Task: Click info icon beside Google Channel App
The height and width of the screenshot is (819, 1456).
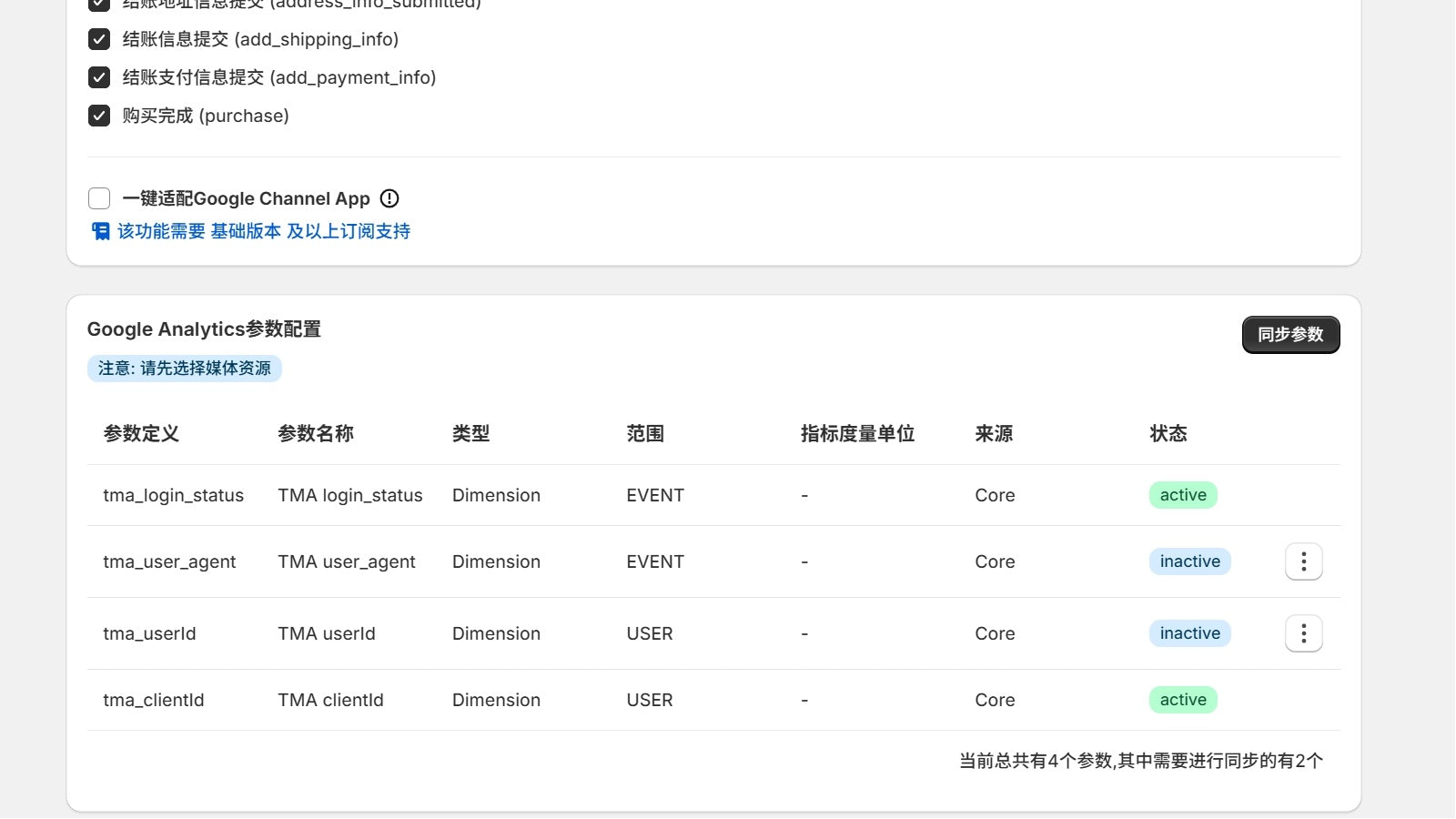Action: 389,198
